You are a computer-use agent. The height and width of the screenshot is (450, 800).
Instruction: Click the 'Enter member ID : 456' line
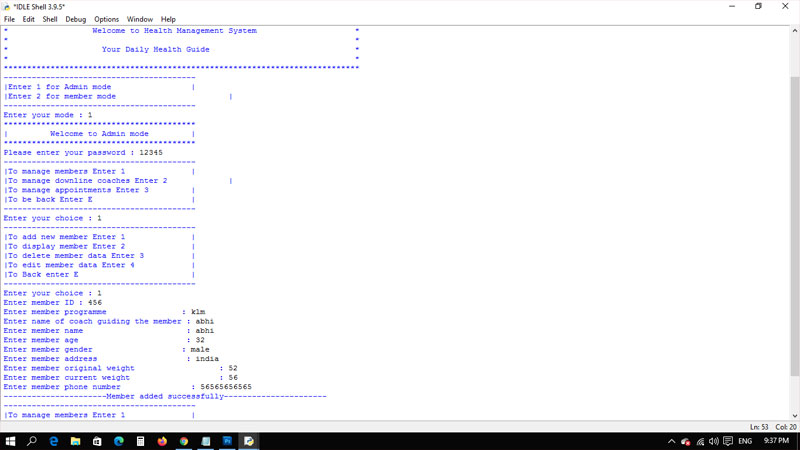53,303
